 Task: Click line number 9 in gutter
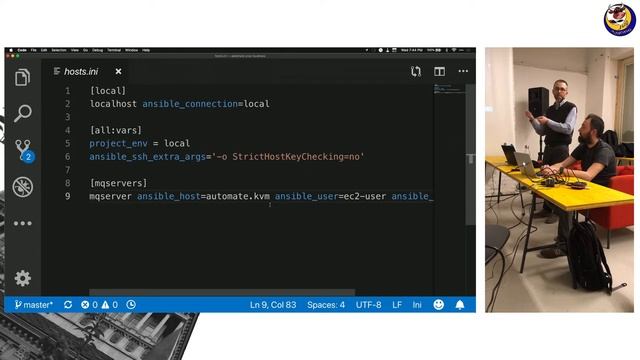pos(67,196)
